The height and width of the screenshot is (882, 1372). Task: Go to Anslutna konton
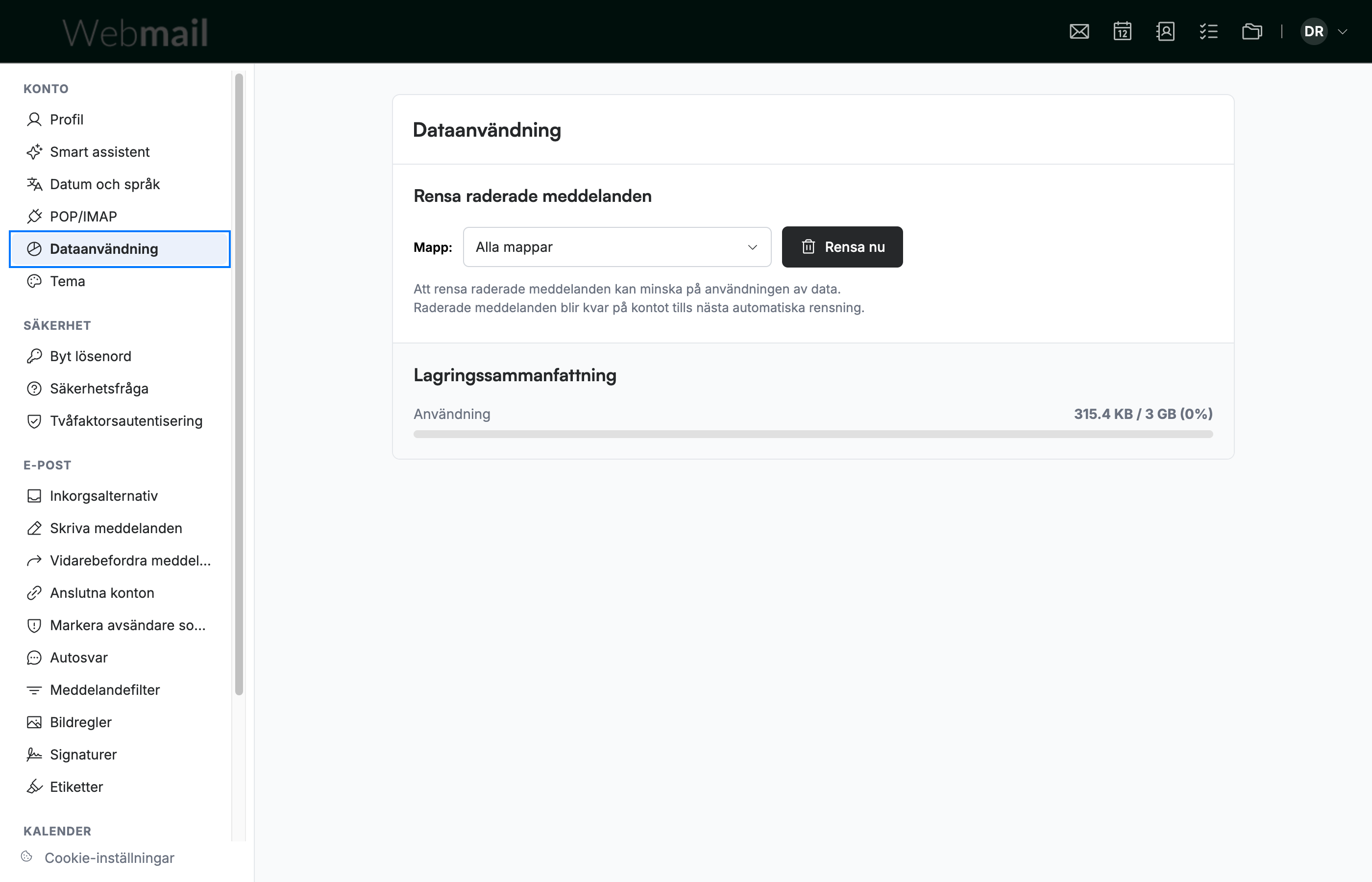[x=120, y=593]
